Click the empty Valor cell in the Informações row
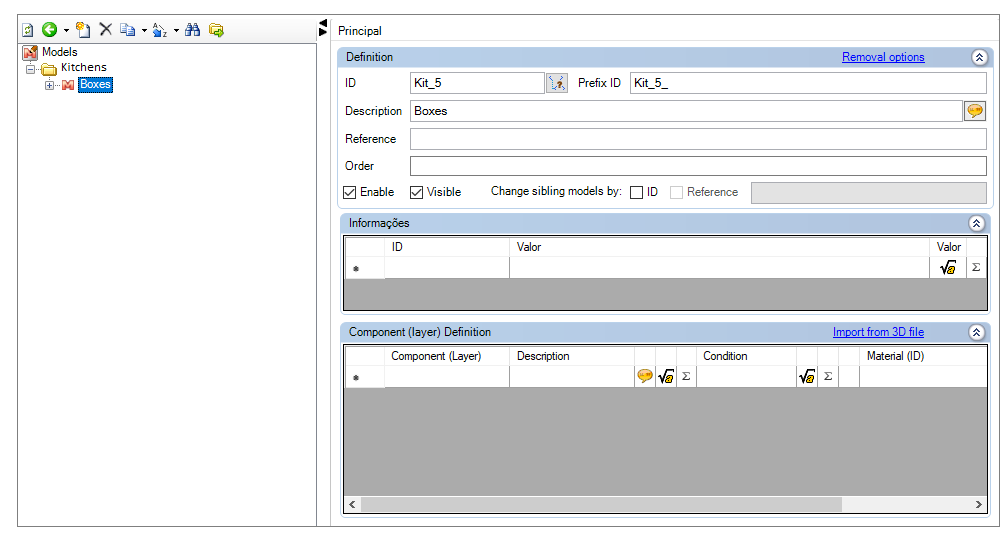 (x=719, y=268)
